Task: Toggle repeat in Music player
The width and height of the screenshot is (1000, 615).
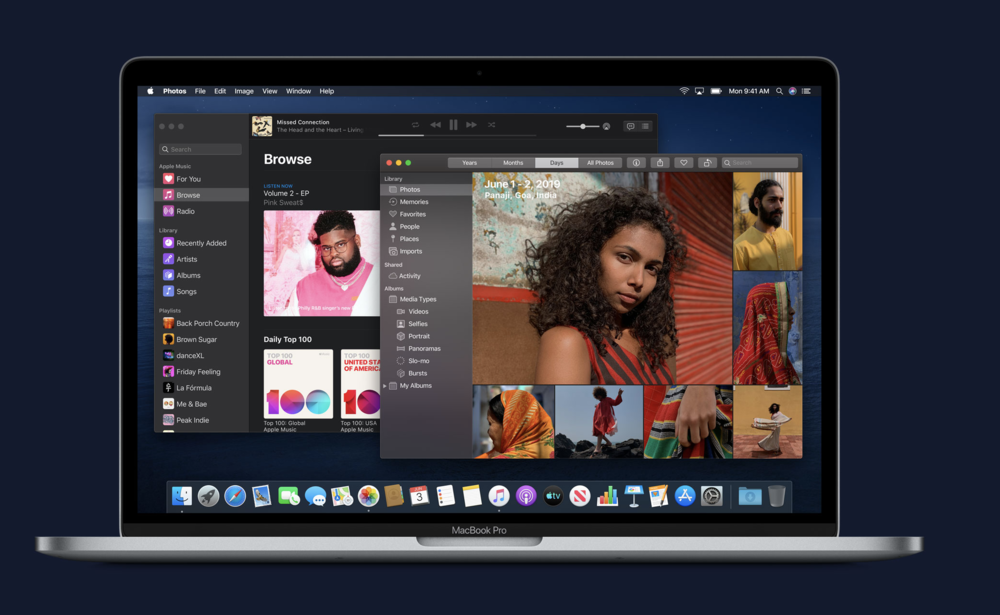Action: [x=415, y=125]
